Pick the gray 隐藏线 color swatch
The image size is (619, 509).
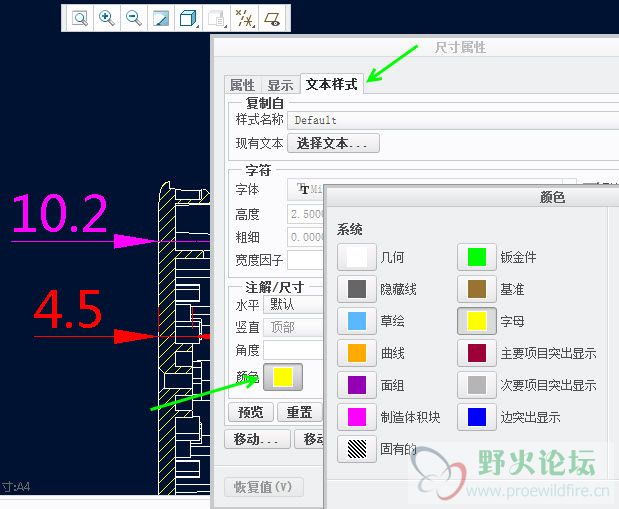tap(357, 289)
